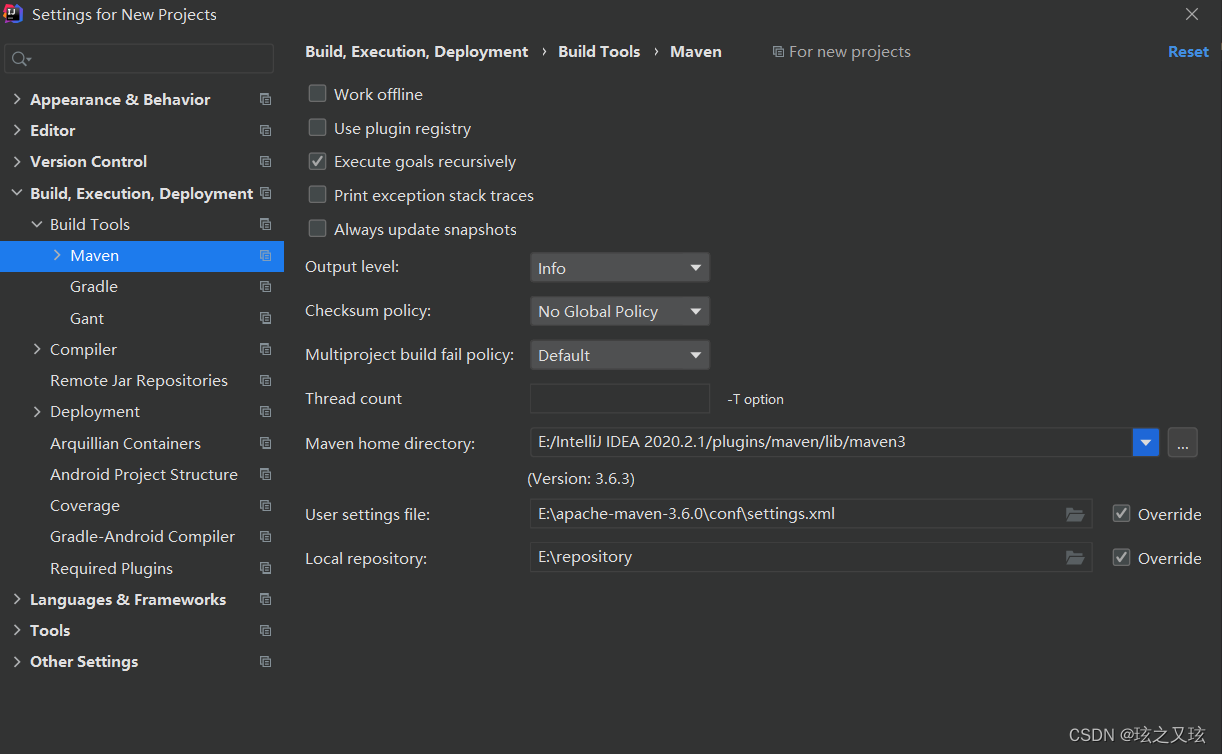This screenshot has width=1222, height=754.
Task: Open Arquillian Containers settings
Action: [x=125, y=443]
